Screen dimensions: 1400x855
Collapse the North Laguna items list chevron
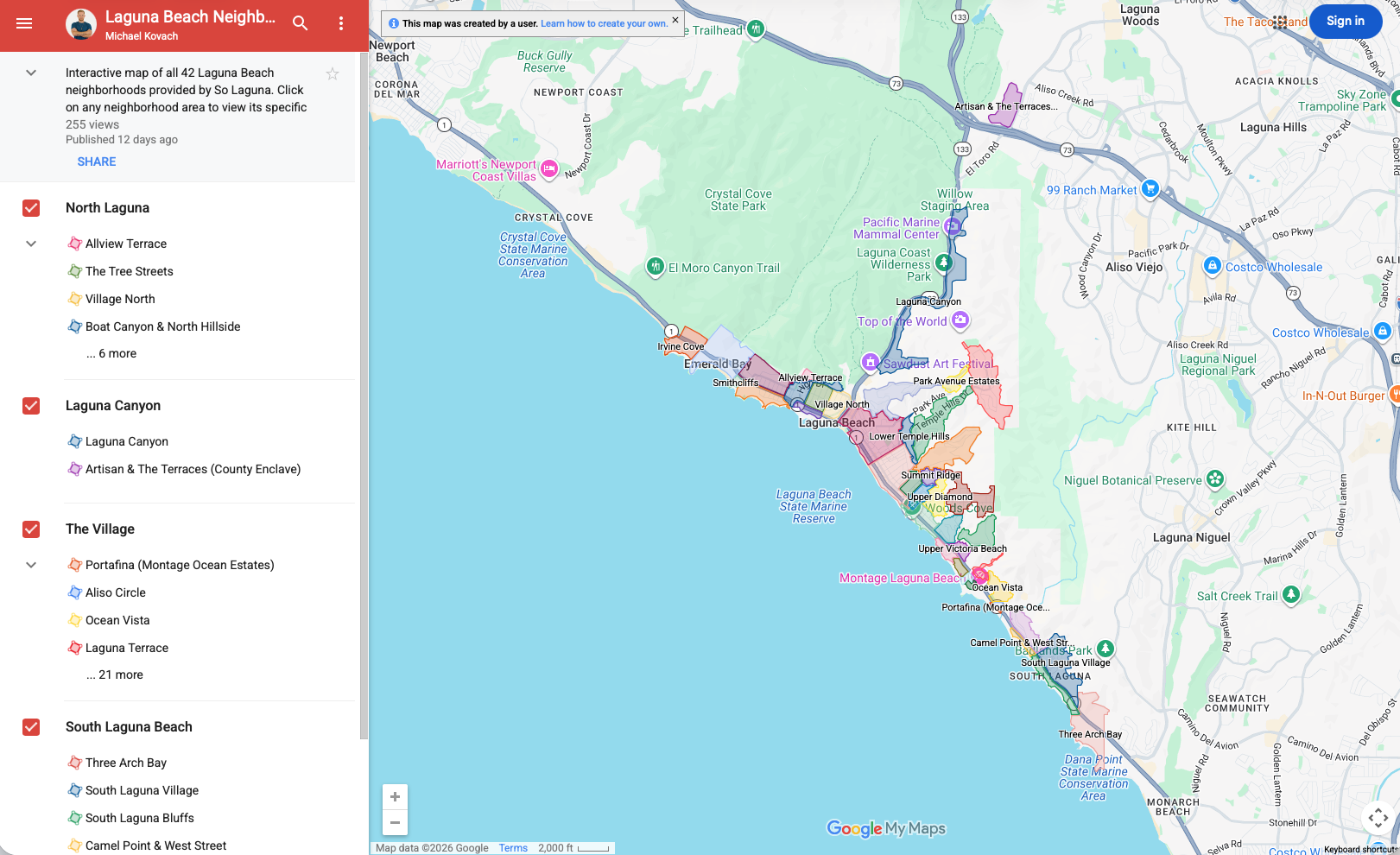click(31, 244)
